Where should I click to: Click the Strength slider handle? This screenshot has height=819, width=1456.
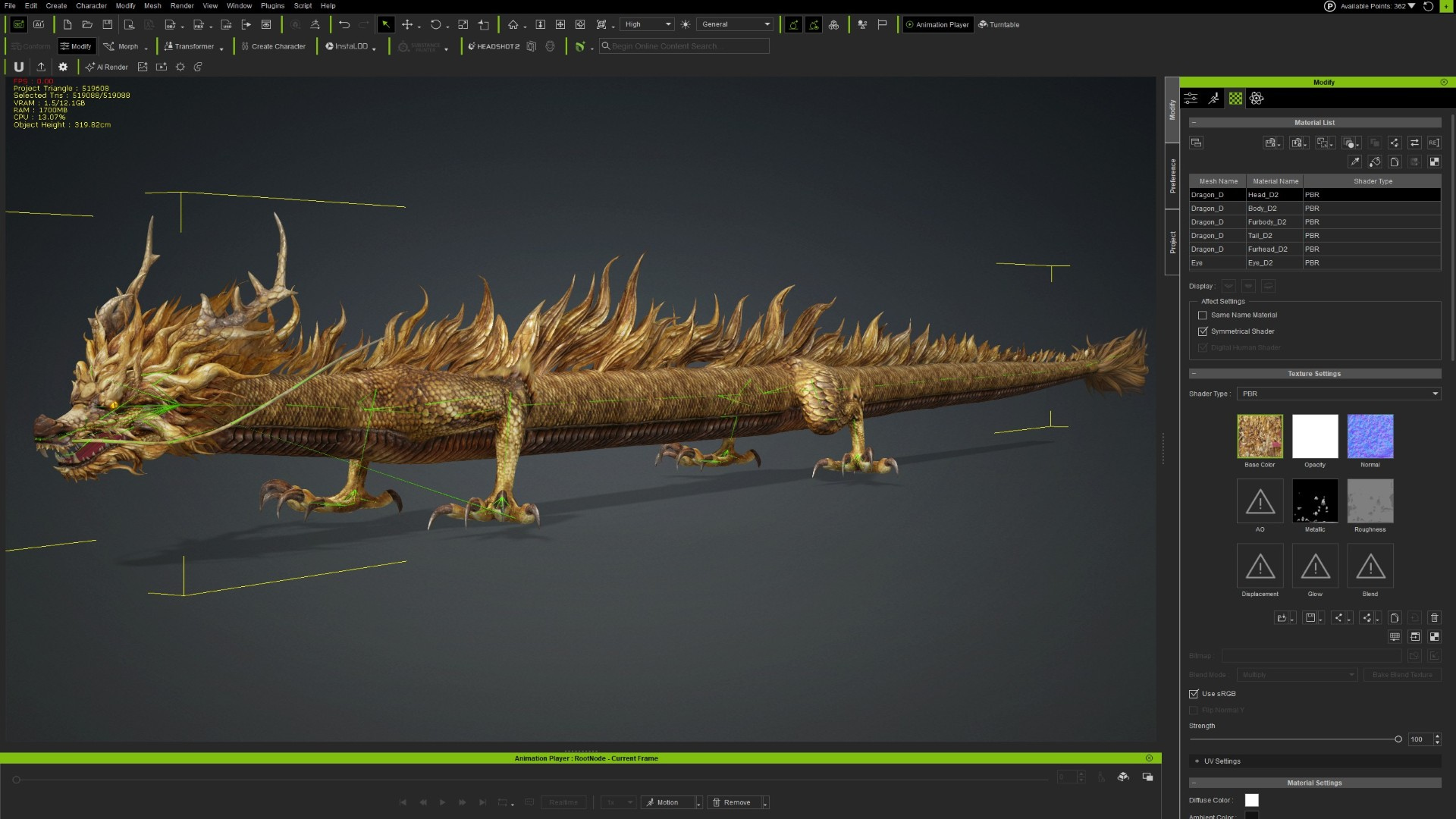pyautogui.click(x=1398, y=739)
